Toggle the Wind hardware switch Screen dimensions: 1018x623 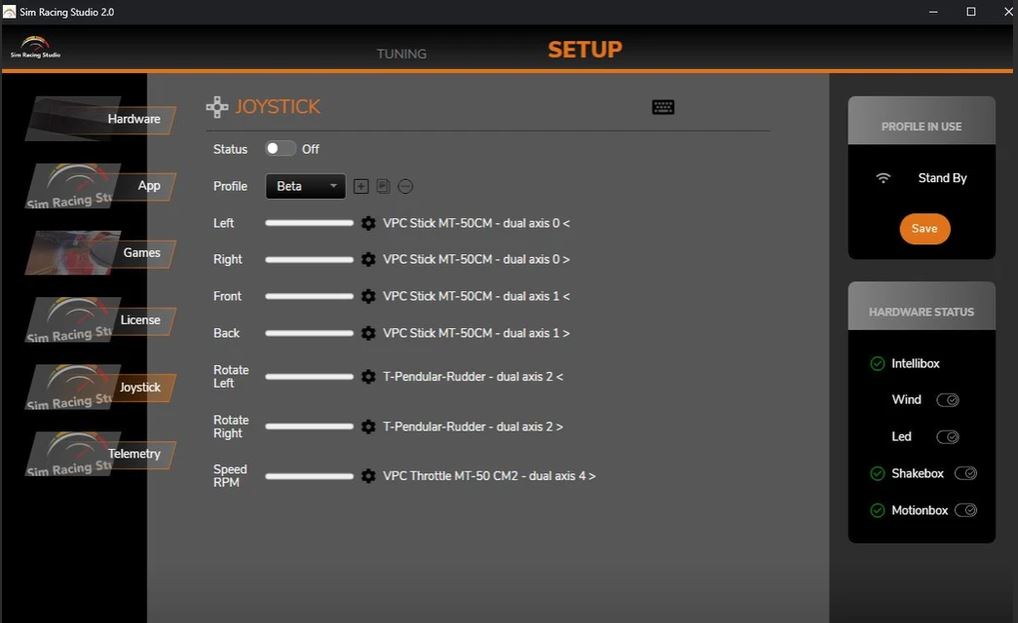[x=948, y=400]
